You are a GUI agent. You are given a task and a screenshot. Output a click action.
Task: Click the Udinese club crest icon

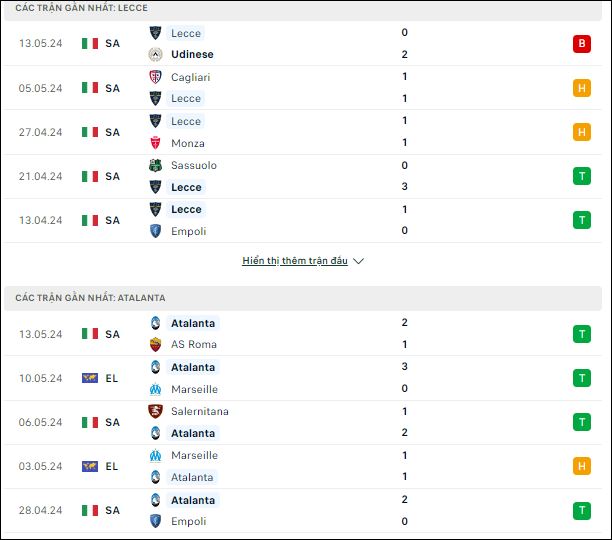coord(155,54)
